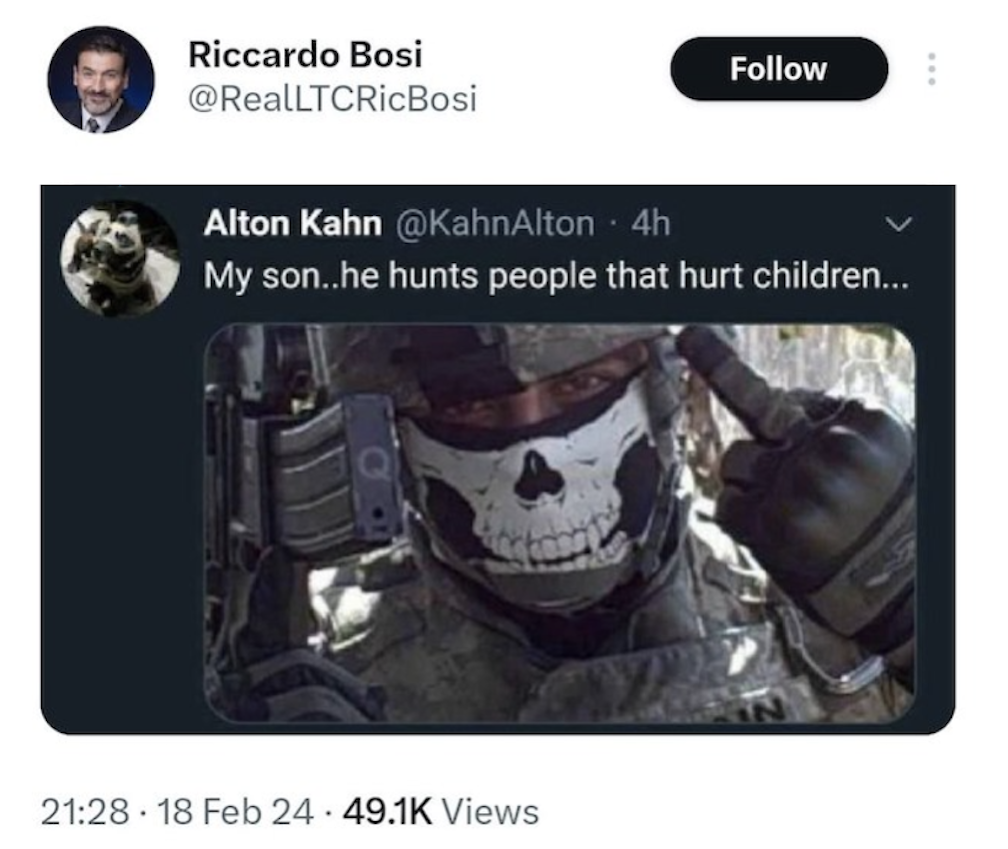Click the 21:28 post time
The width and height of the screenshot is (1008, 849).
coord(85,811)
